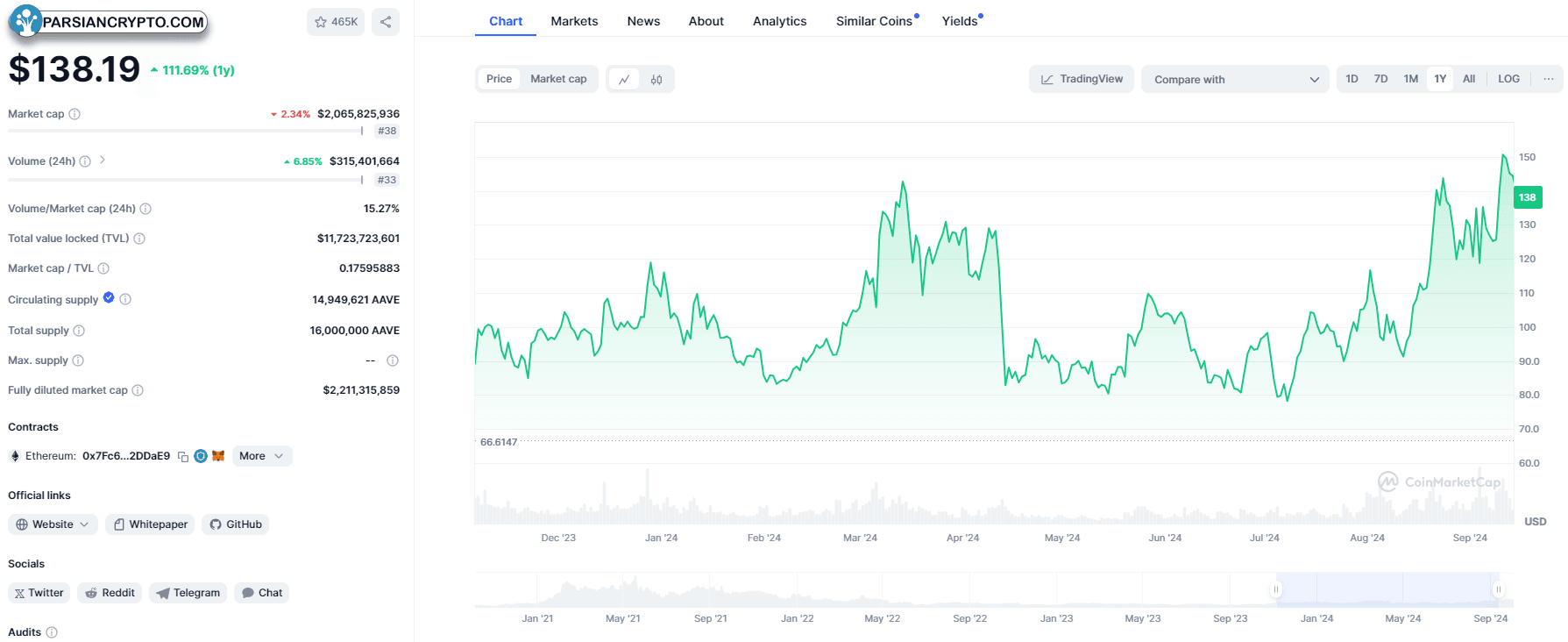
Task: Open the Market cap info icon
Action: point(74,114)
